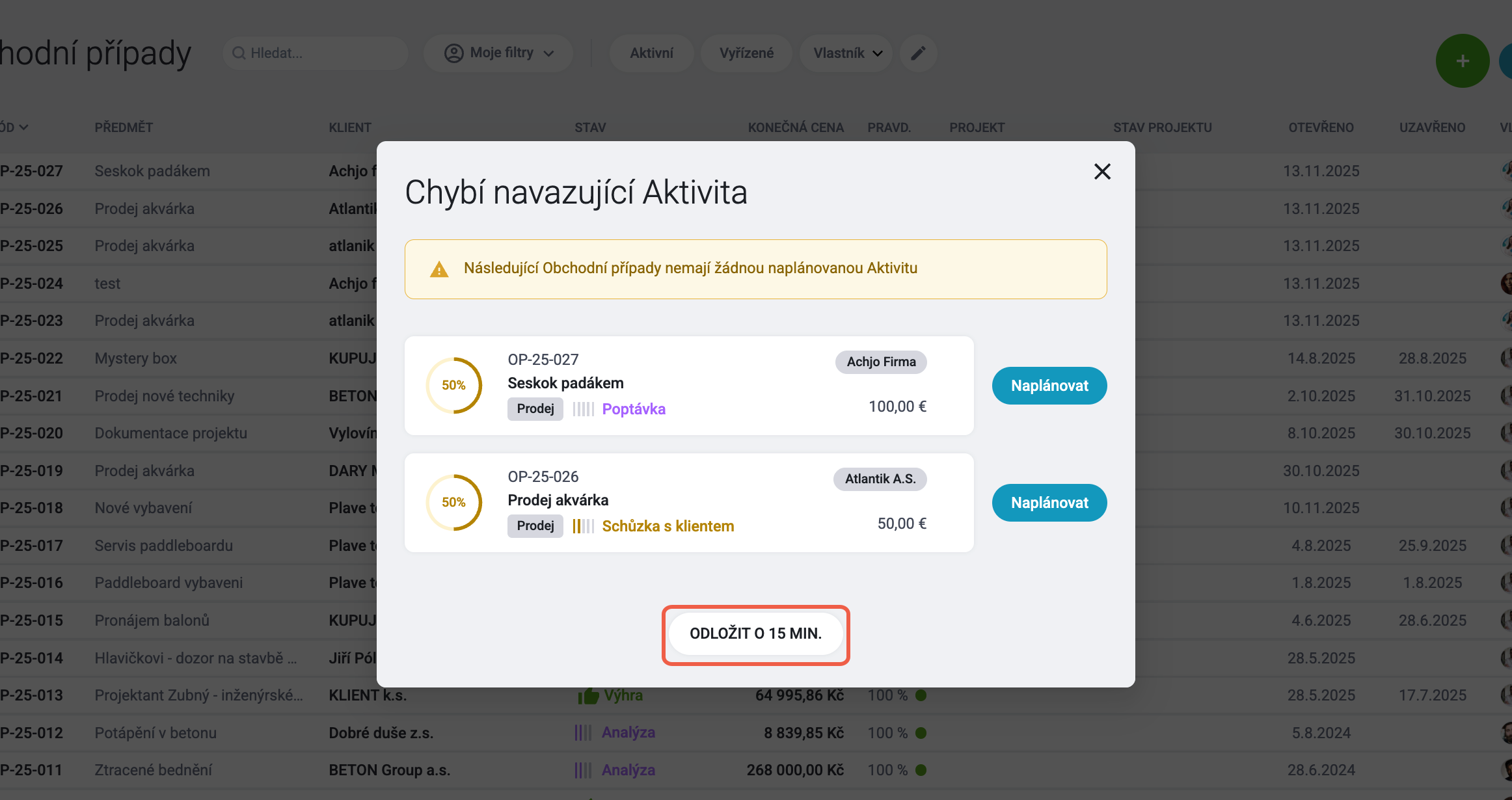Click stage bars icon next to Schůzka s klientem
1512x800 pixels.
click(584, 526)
